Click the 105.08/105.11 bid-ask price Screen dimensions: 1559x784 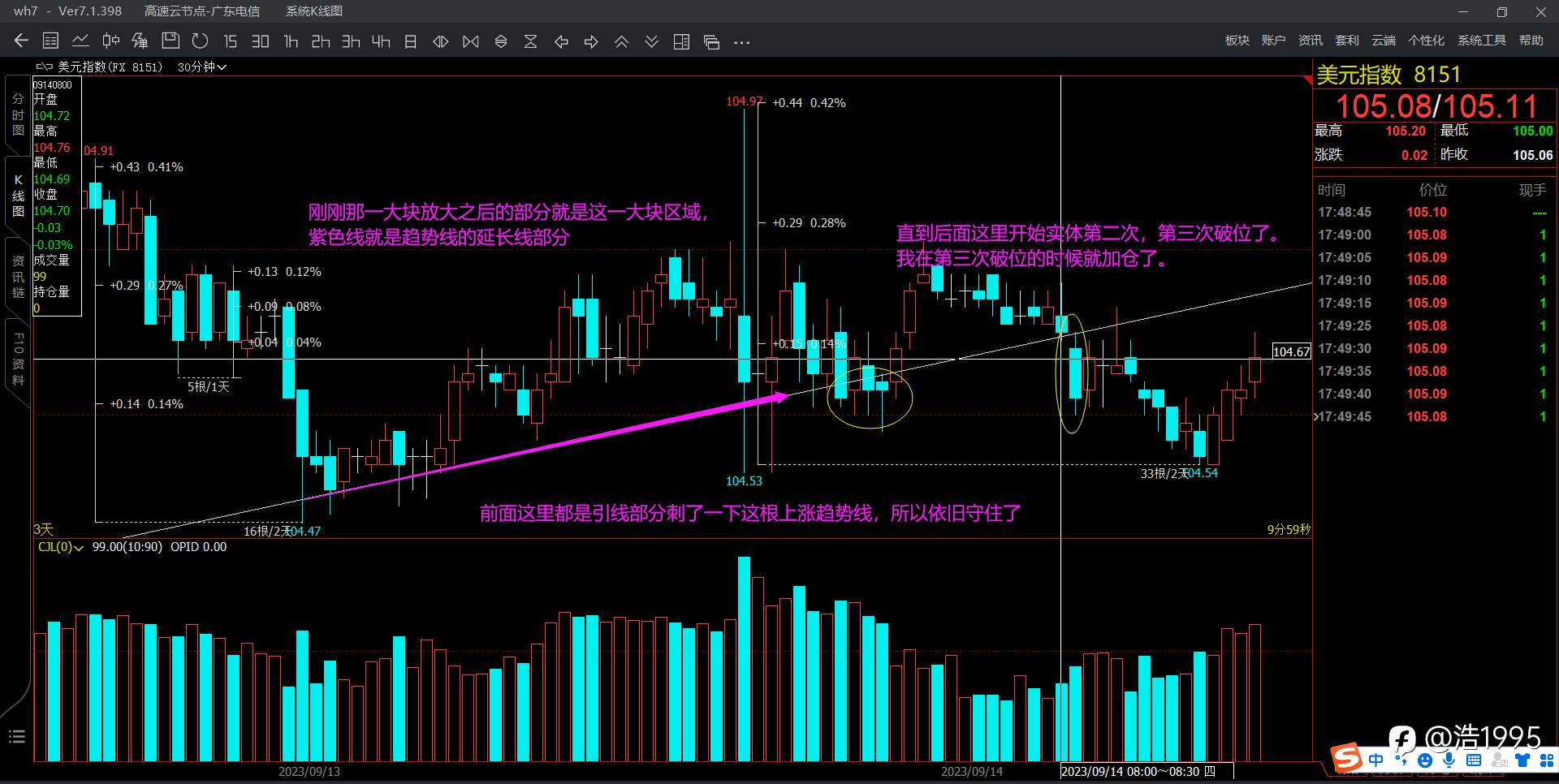tap(1436, 106)
